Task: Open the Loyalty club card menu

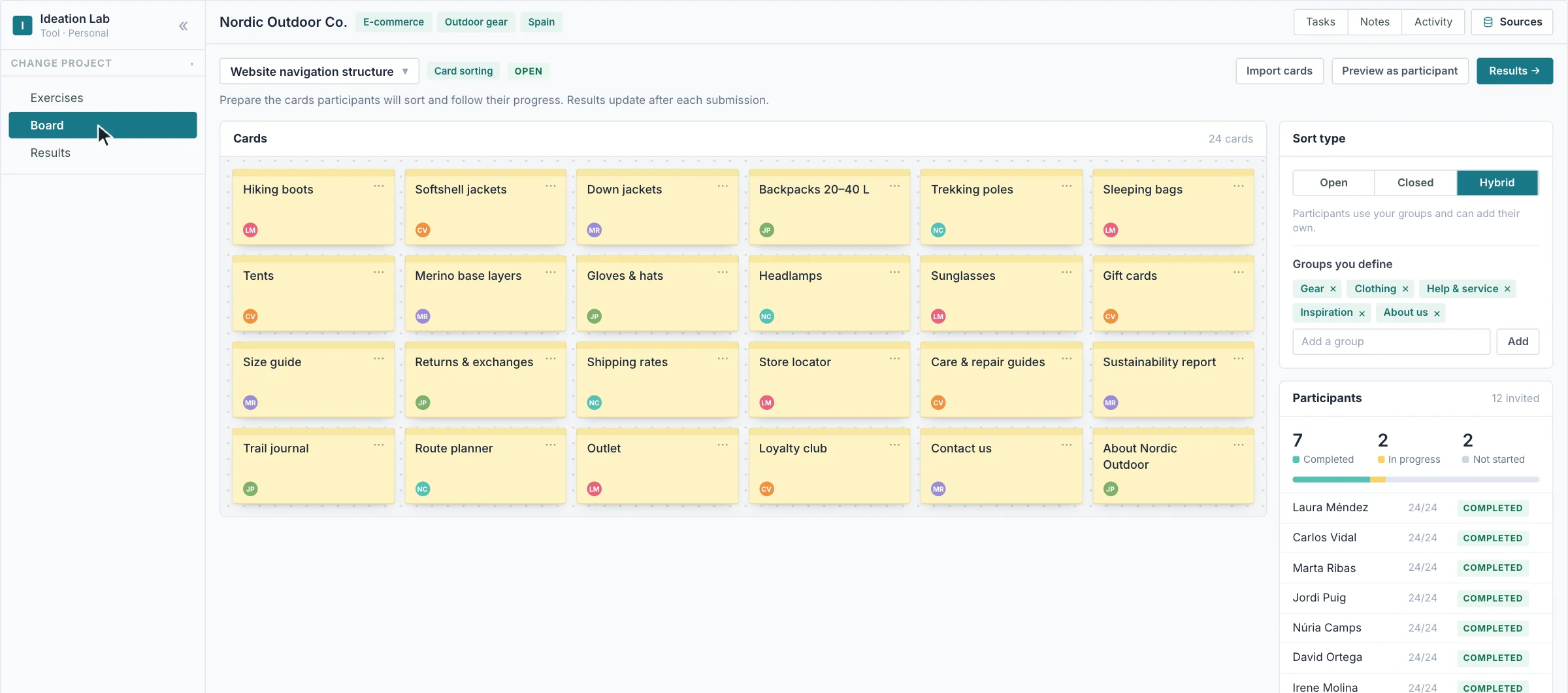Action: 894,445
